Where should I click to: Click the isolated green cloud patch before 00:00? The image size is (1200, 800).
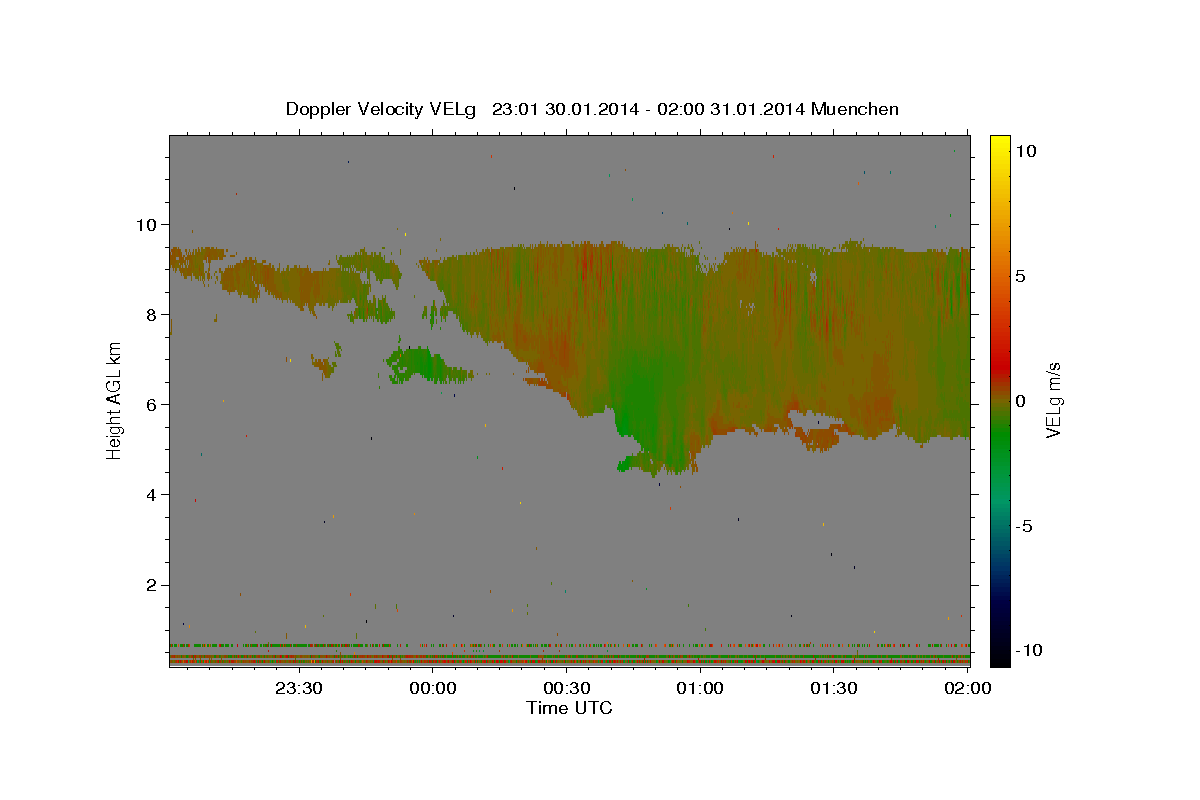(x=425, y=365)
